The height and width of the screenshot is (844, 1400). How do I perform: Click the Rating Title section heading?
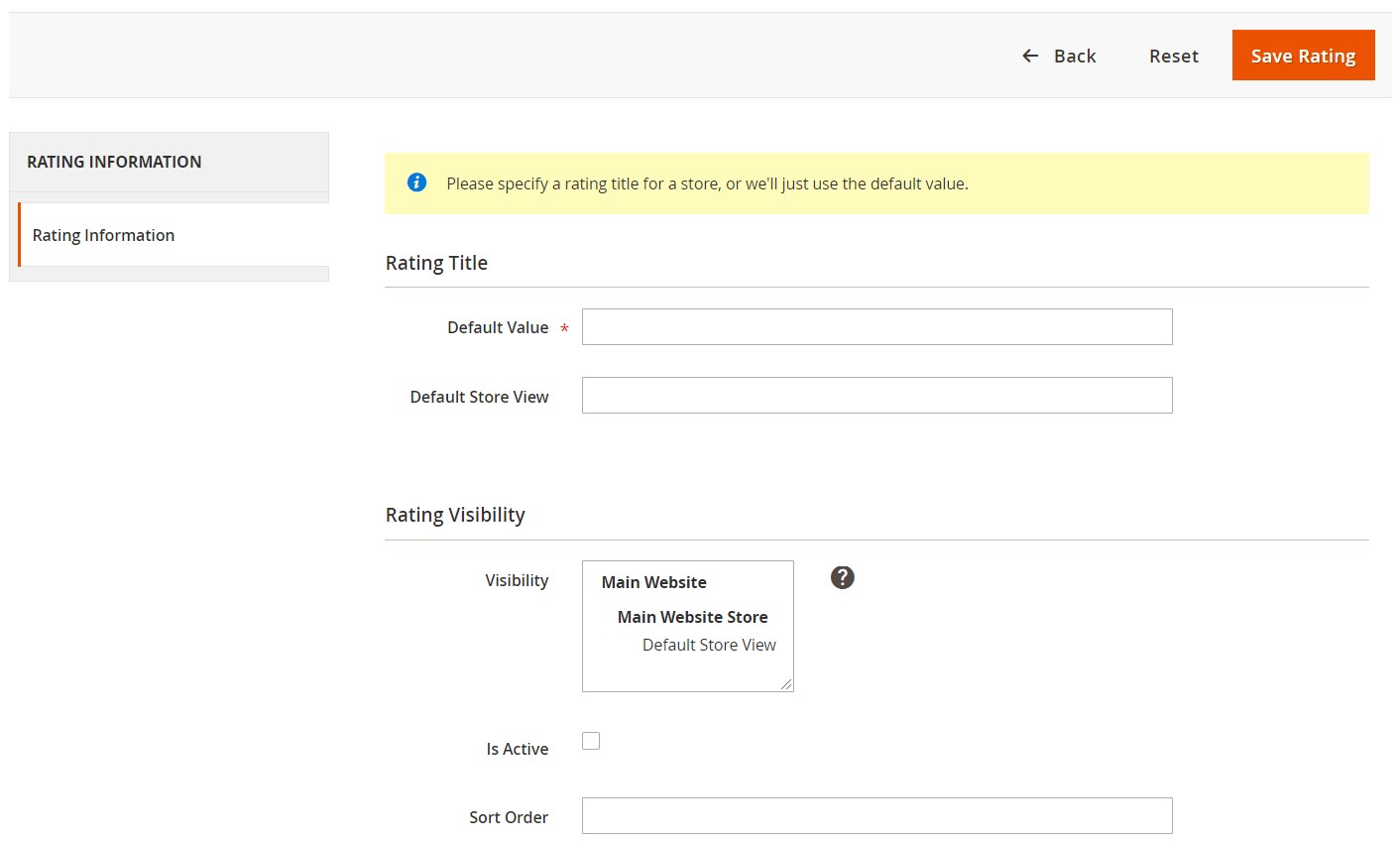(436, 263)
